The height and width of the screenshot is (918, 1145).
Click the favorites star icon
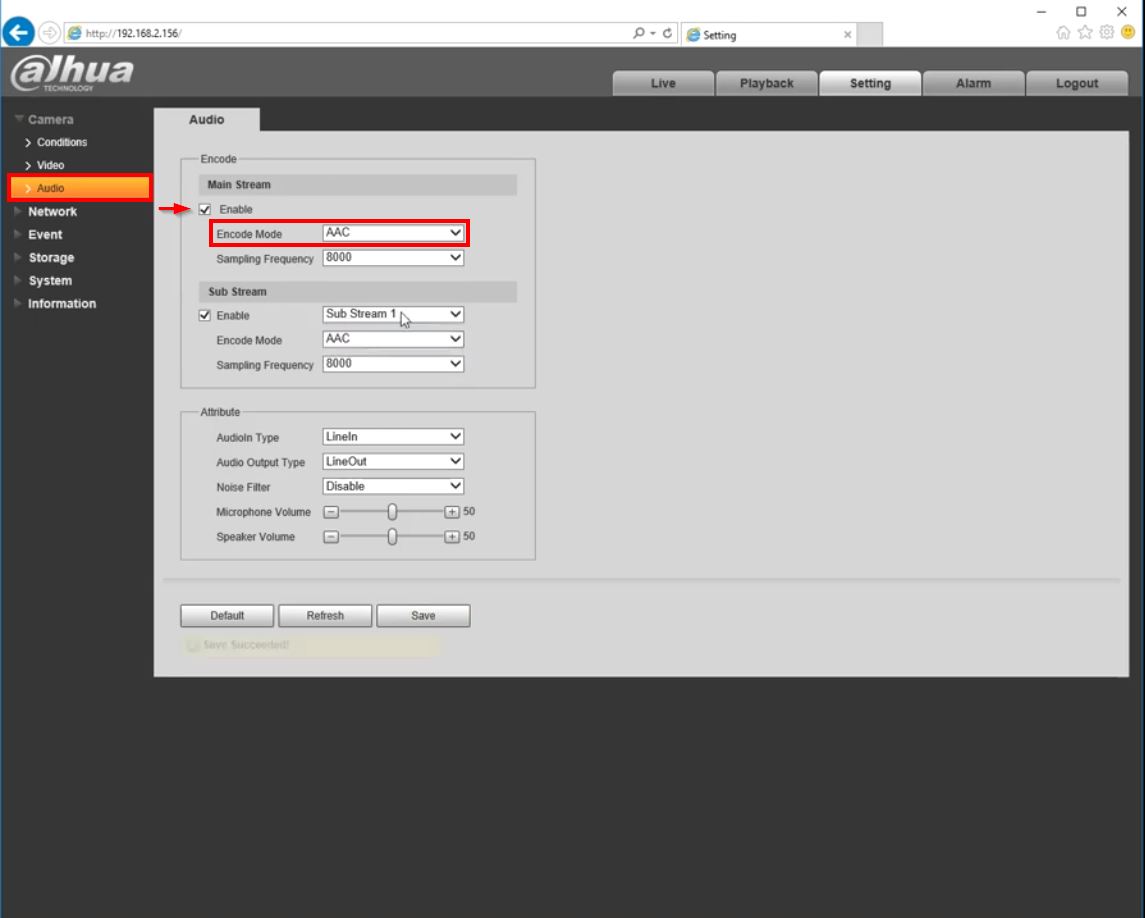point(1085,33)
